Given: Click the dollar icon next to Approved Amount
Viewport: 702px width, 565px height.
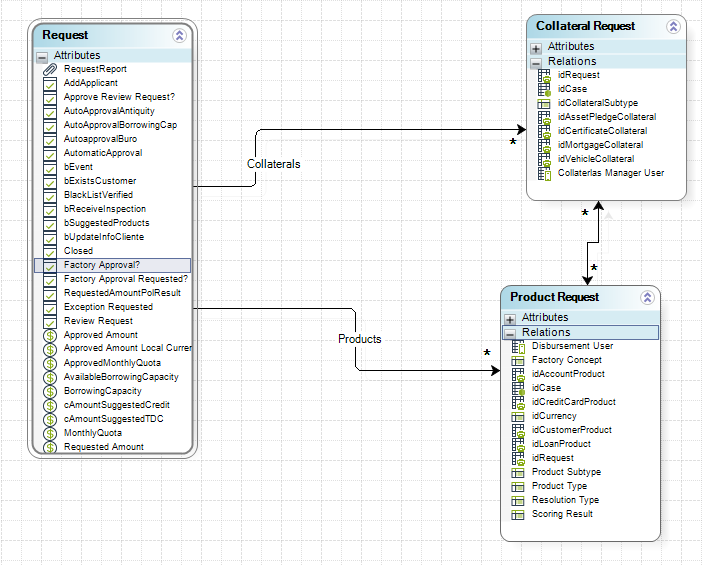Looking at the screenshot, I should tap(50, 335).
